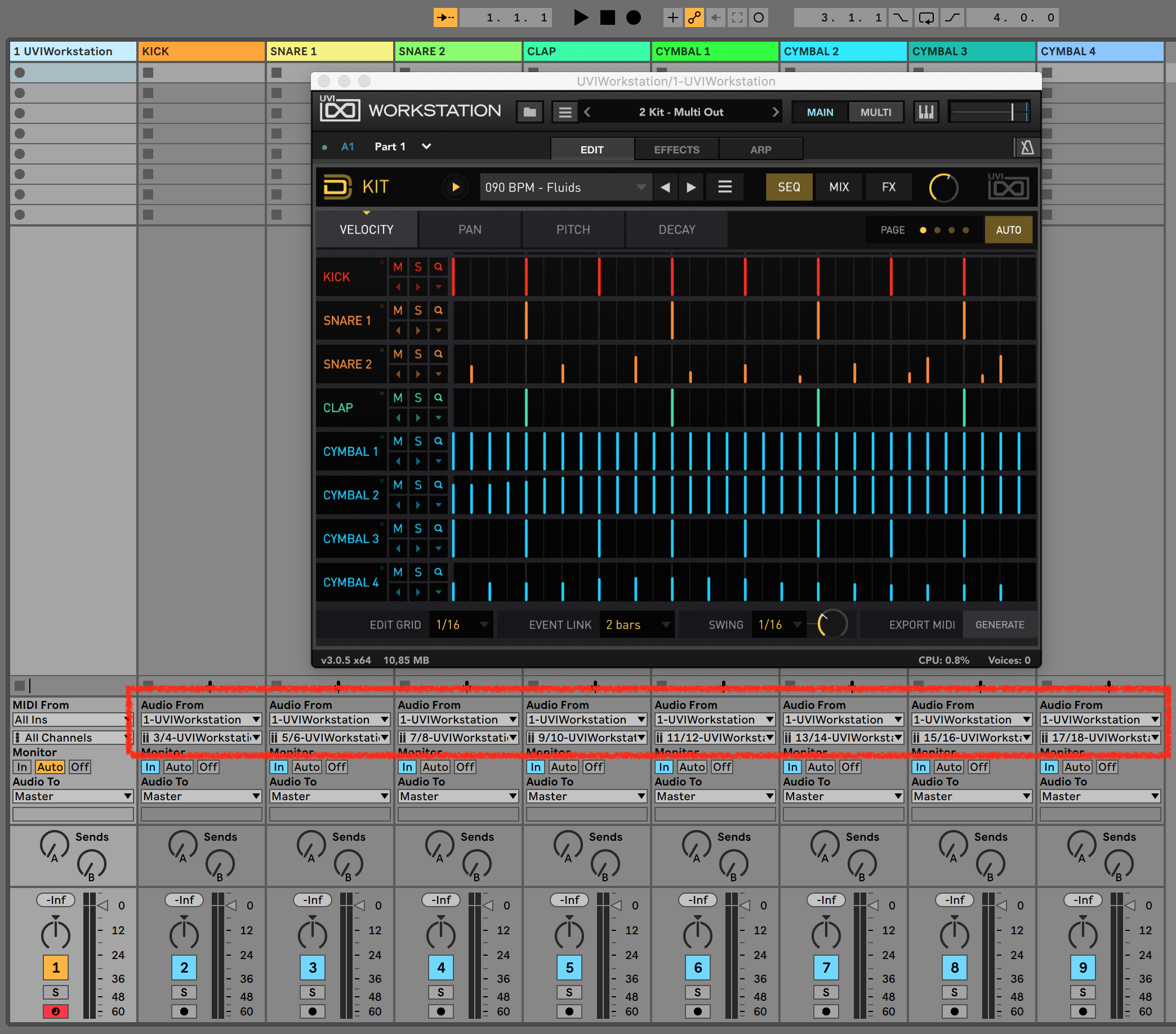
Task: Open the EVENT LINK 2 bars dropdown
Action: point(636,625)
